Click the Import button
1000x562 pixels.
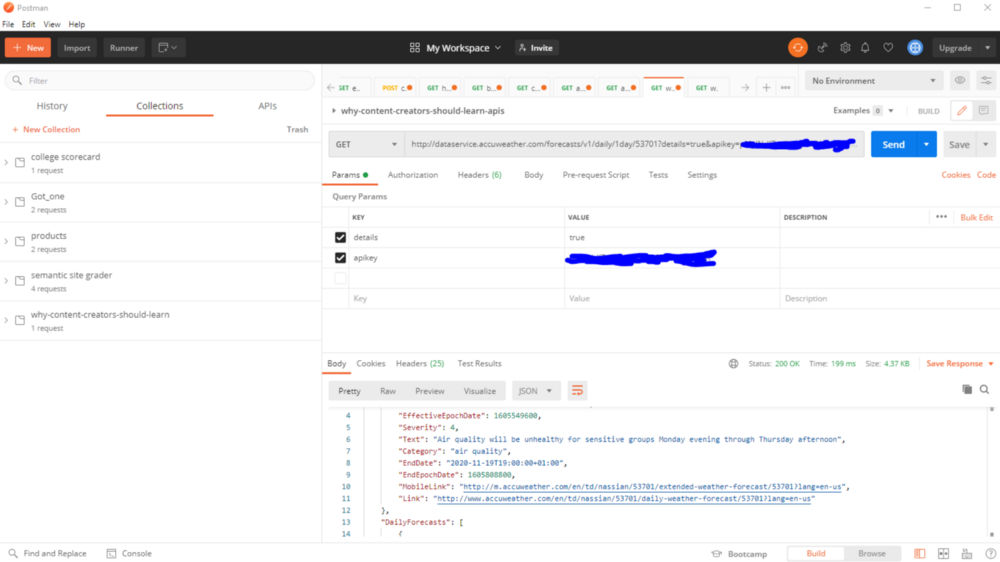77,48
